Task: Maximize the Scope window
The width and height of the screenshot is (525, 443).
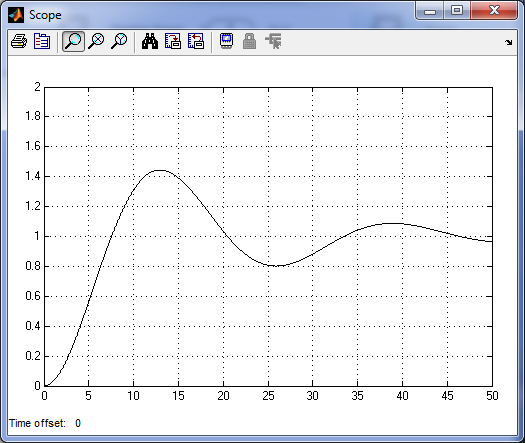Action: pos(457,11)
